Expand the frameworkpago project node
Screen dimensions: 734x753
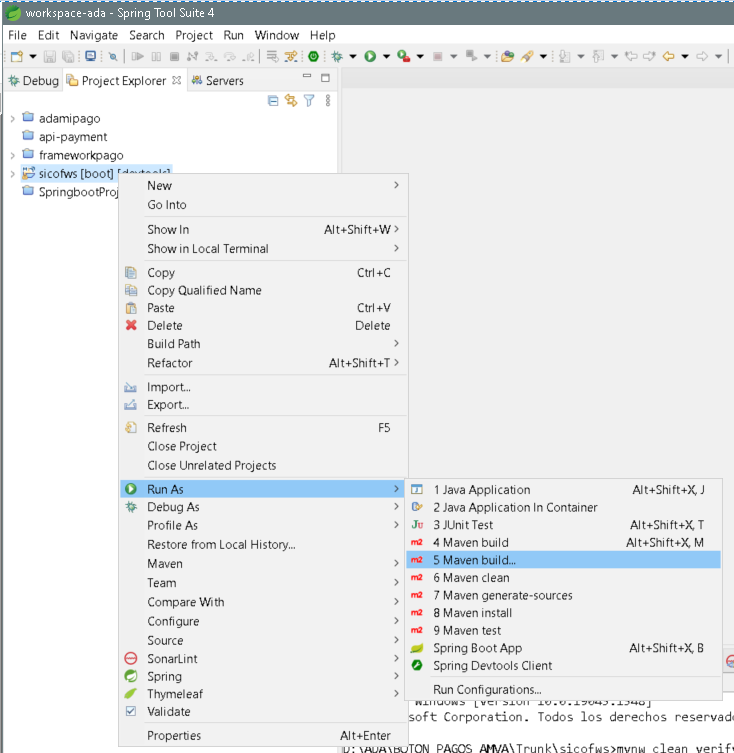point(12,155)
